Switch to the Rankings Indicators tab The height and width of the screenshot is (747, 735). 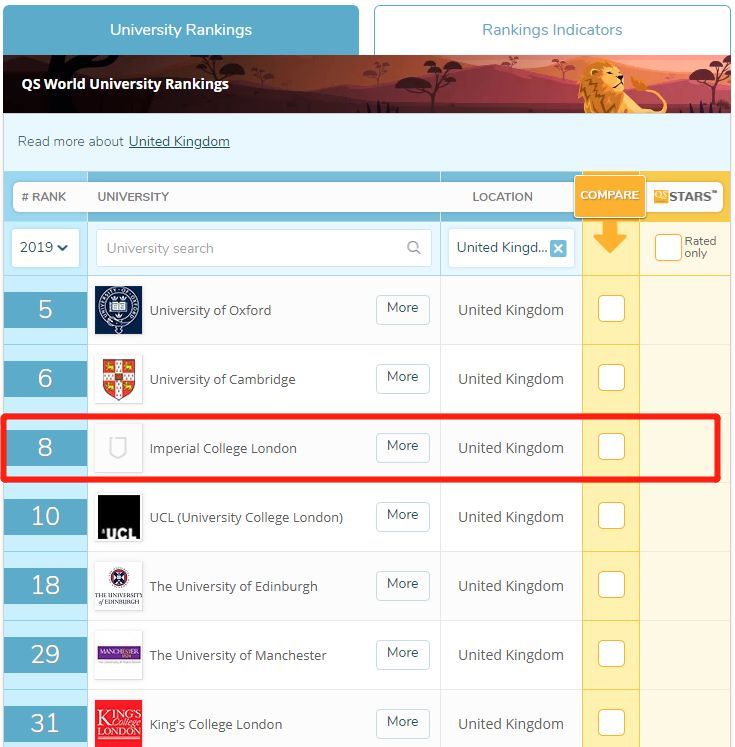pos(552,30)
